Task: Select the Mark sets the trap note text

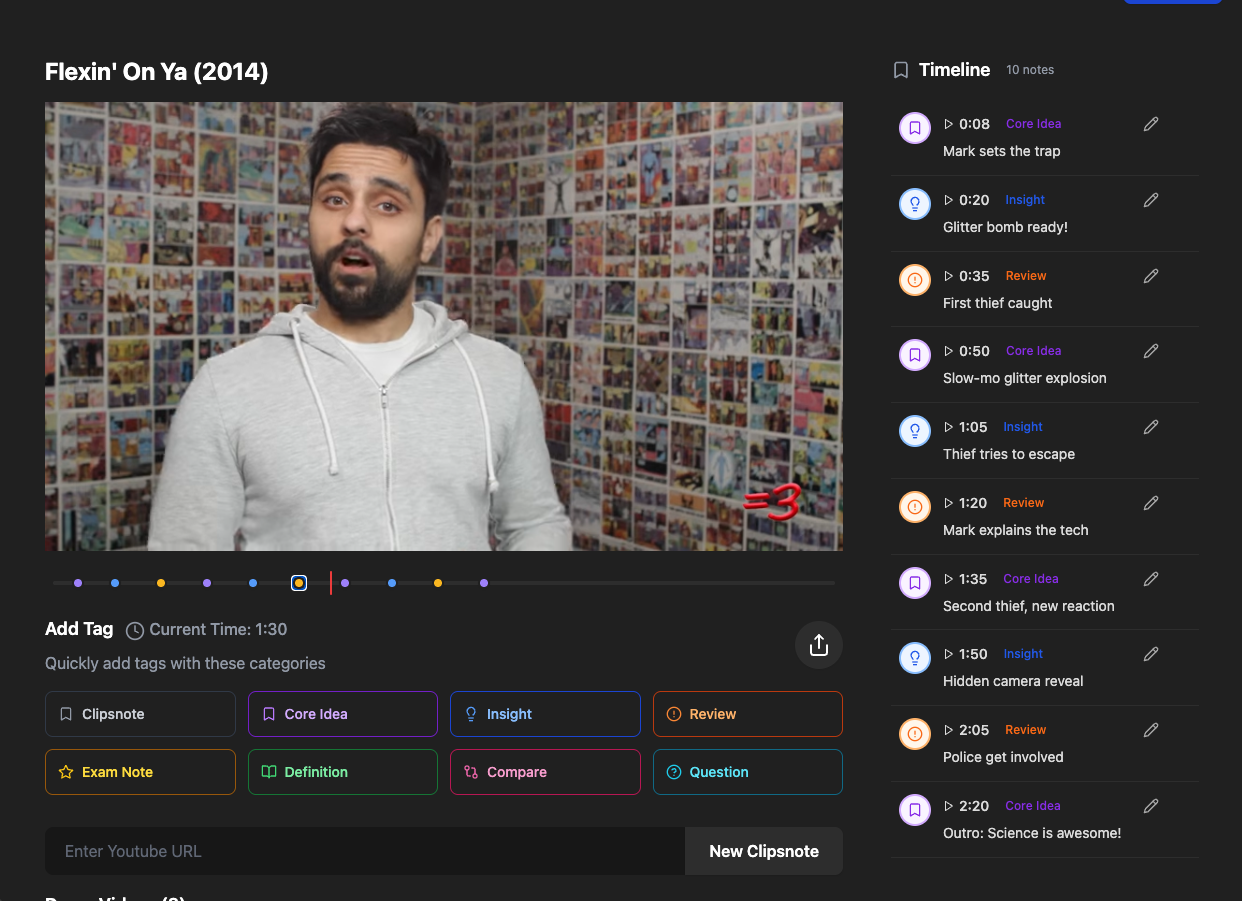Action: pyautogui.click(x=1002, y=151)
